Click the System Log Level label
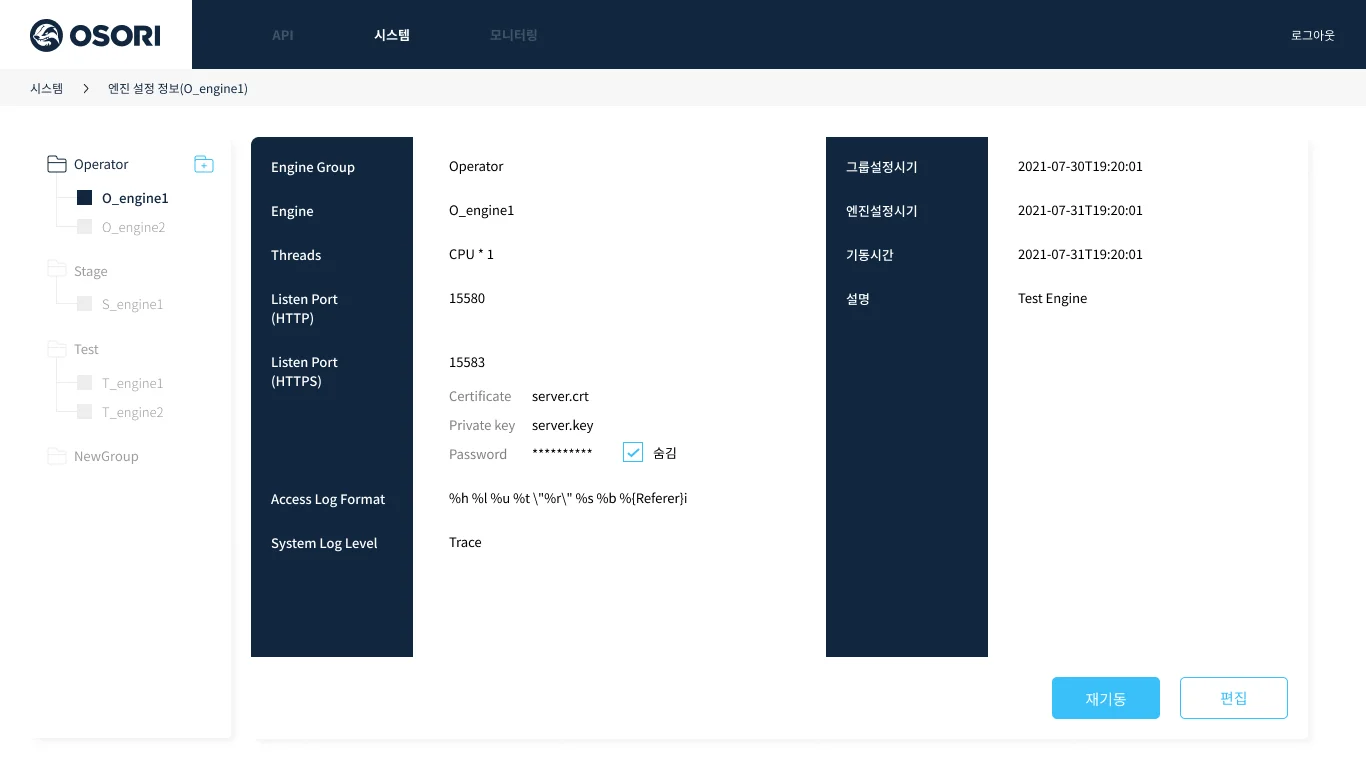1366x768 pixels. 324,543
